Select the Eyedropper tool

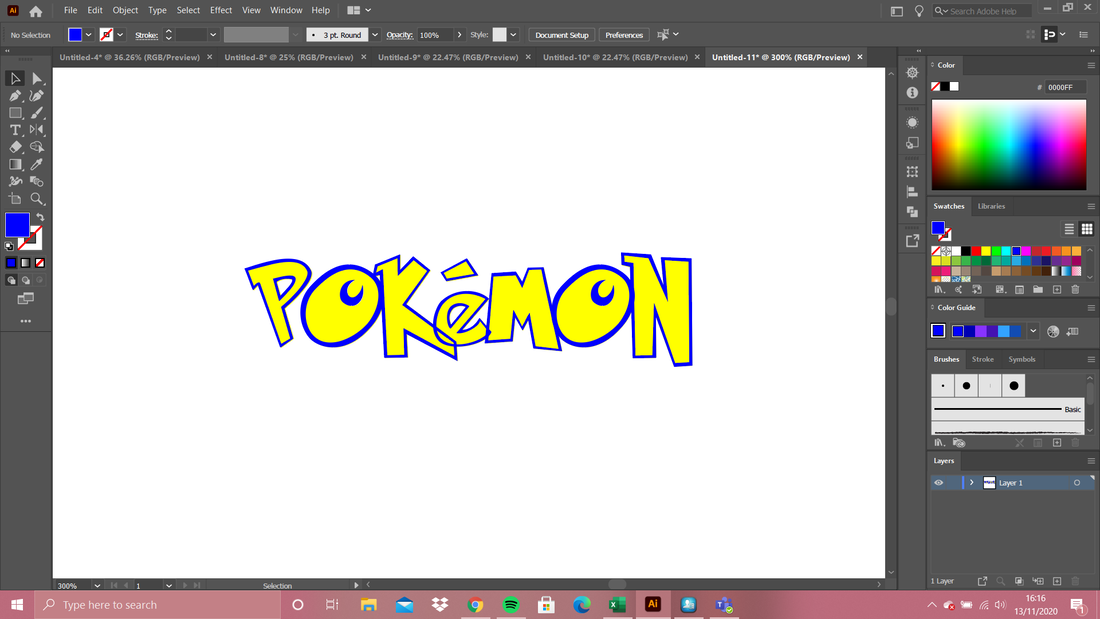[37, 164]
